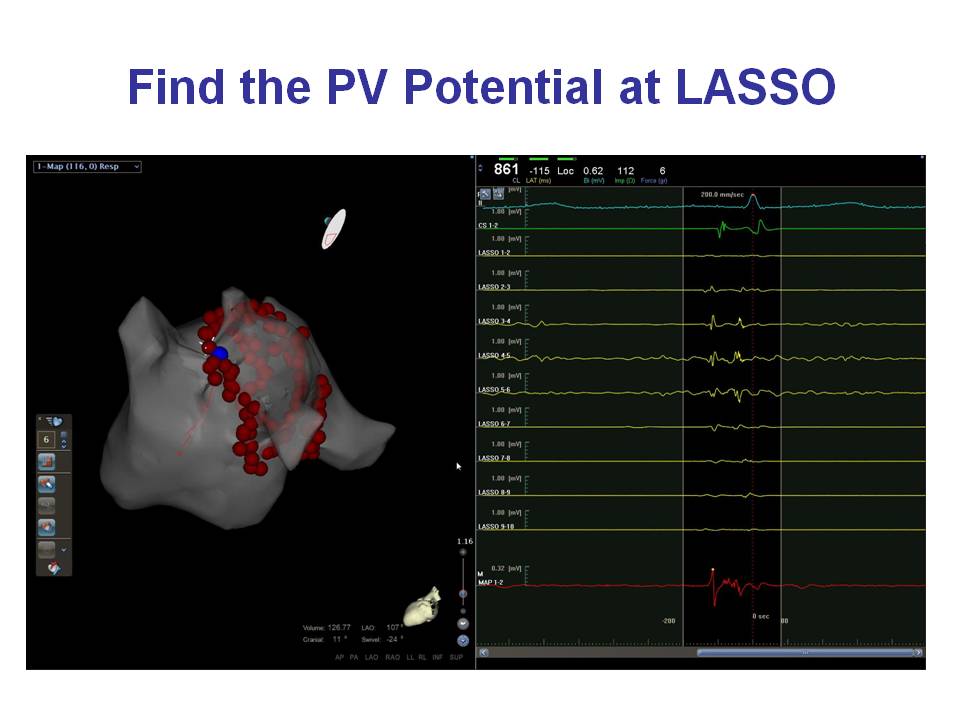Select the LASSO 4-5 channel label
The height and width of the screenshot is (720, 960).
point(495,355)
